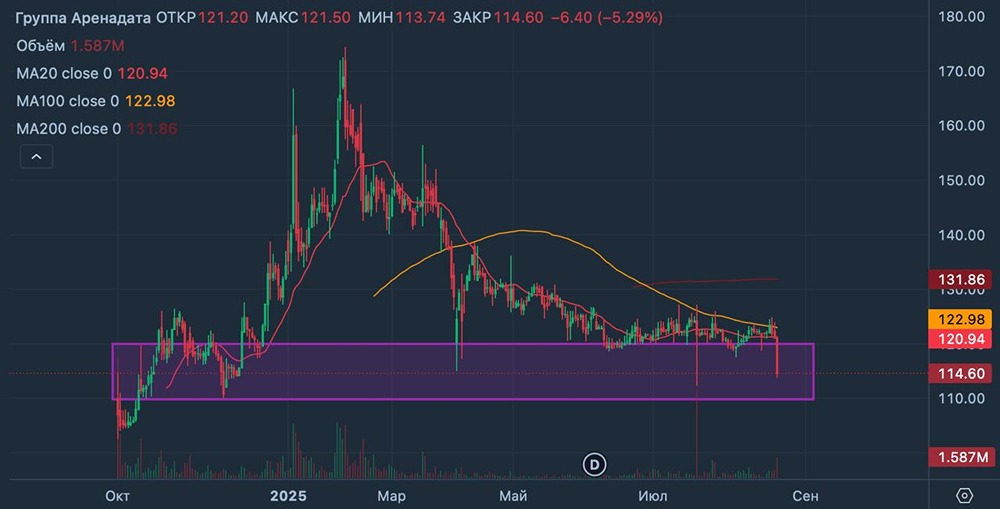Select the MA200 close indicator label
The image size is (1000, 509).
pos(68,129)
